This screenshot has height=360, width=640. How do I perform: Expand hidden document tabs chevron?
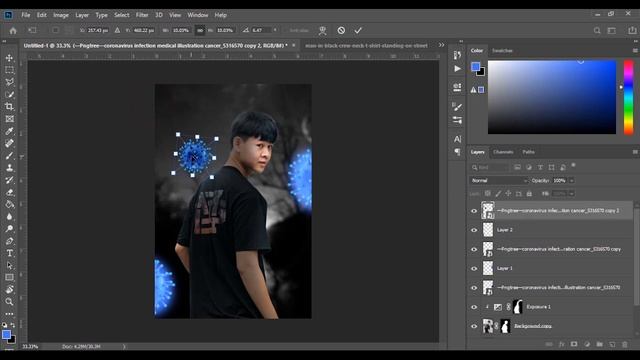(x=441, y=45)
